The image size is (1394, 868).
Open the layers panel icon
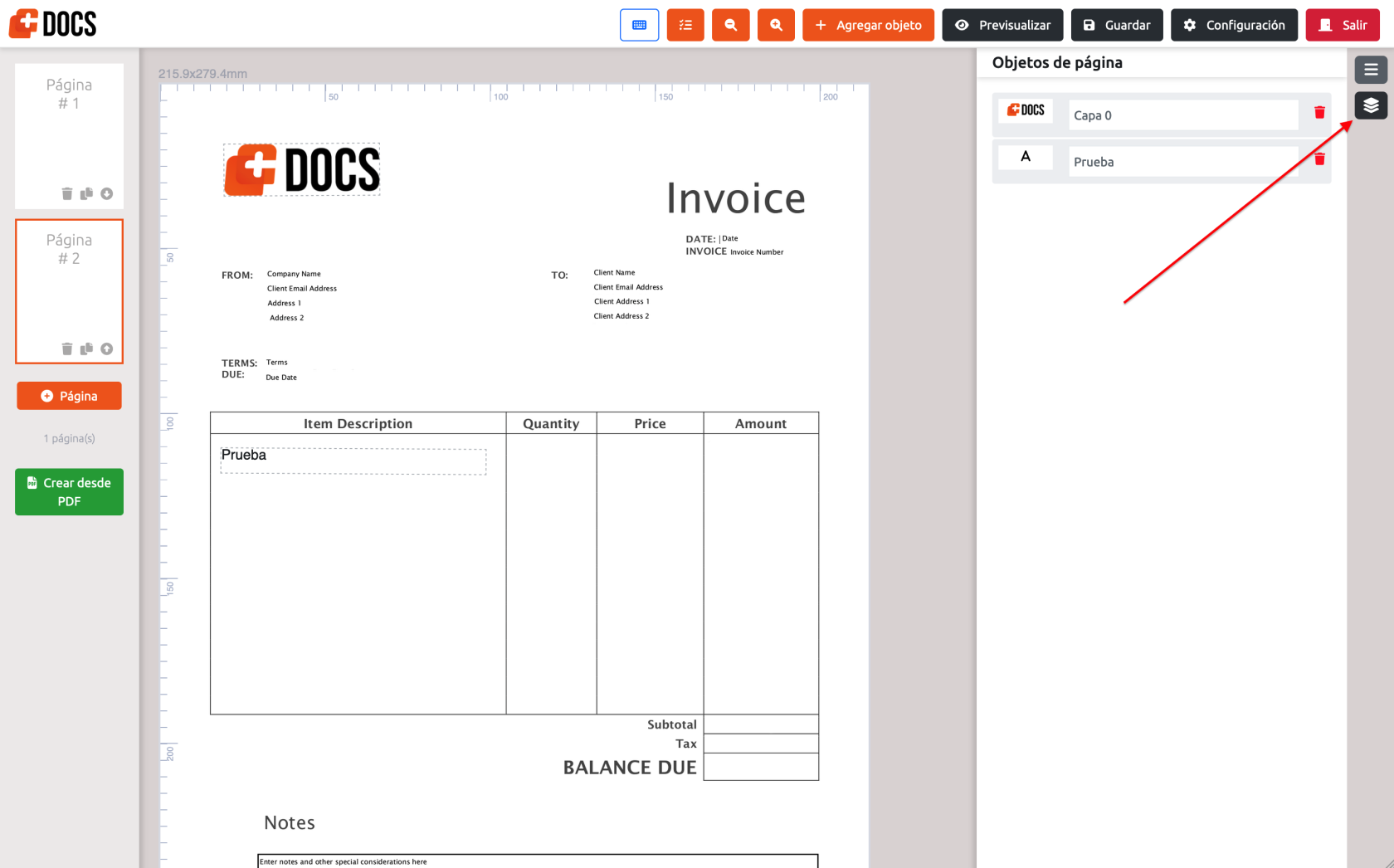click(1371, 105)
